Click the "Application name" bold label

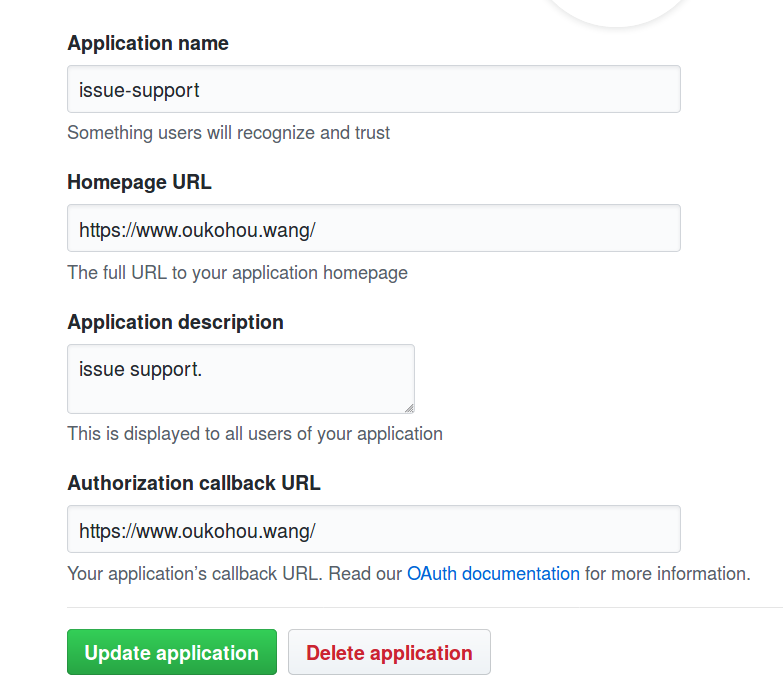pyautogui.click(x=148, y=43)
